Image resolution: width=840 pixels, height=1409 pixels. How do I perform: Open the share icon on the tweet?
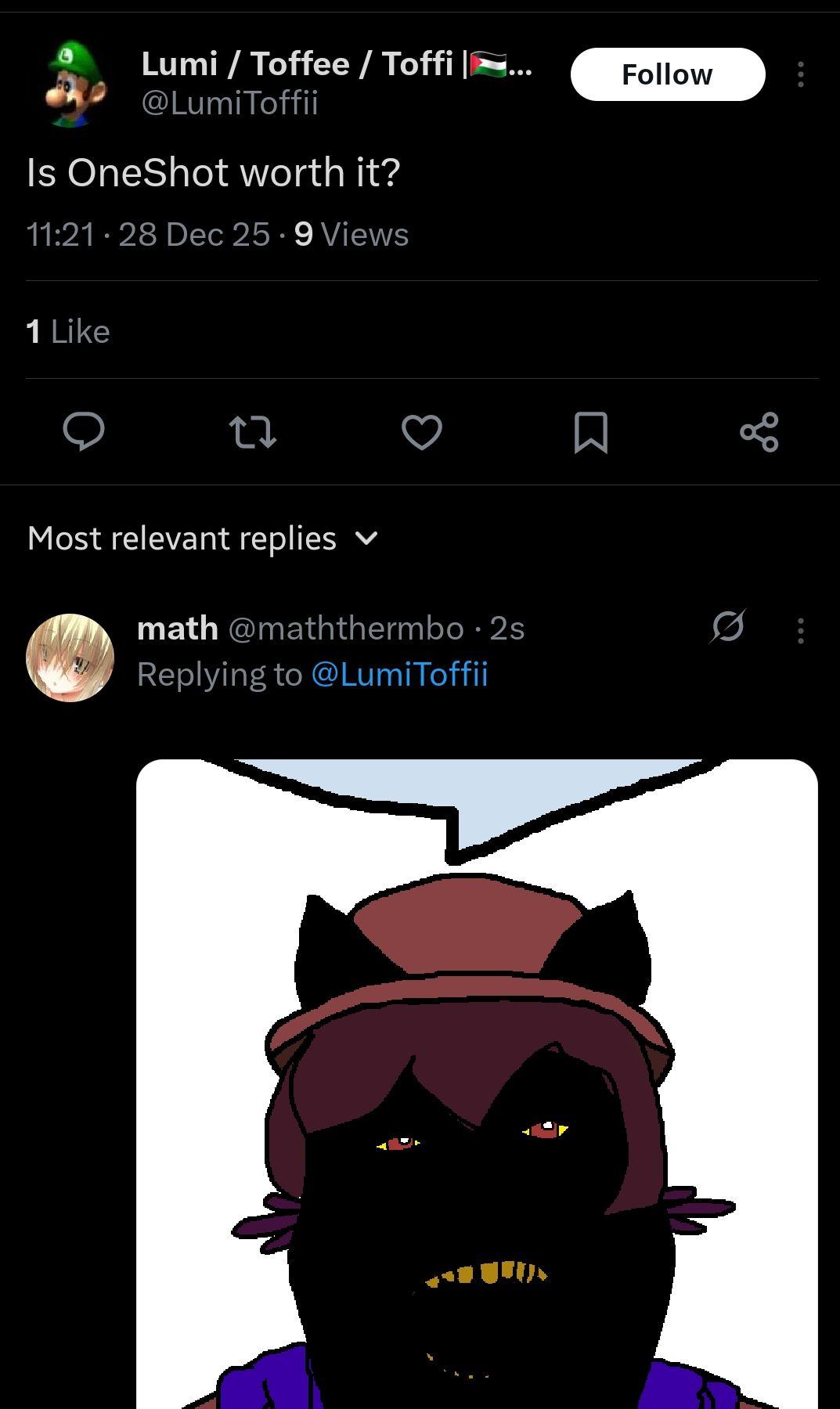tap(759, 432)
